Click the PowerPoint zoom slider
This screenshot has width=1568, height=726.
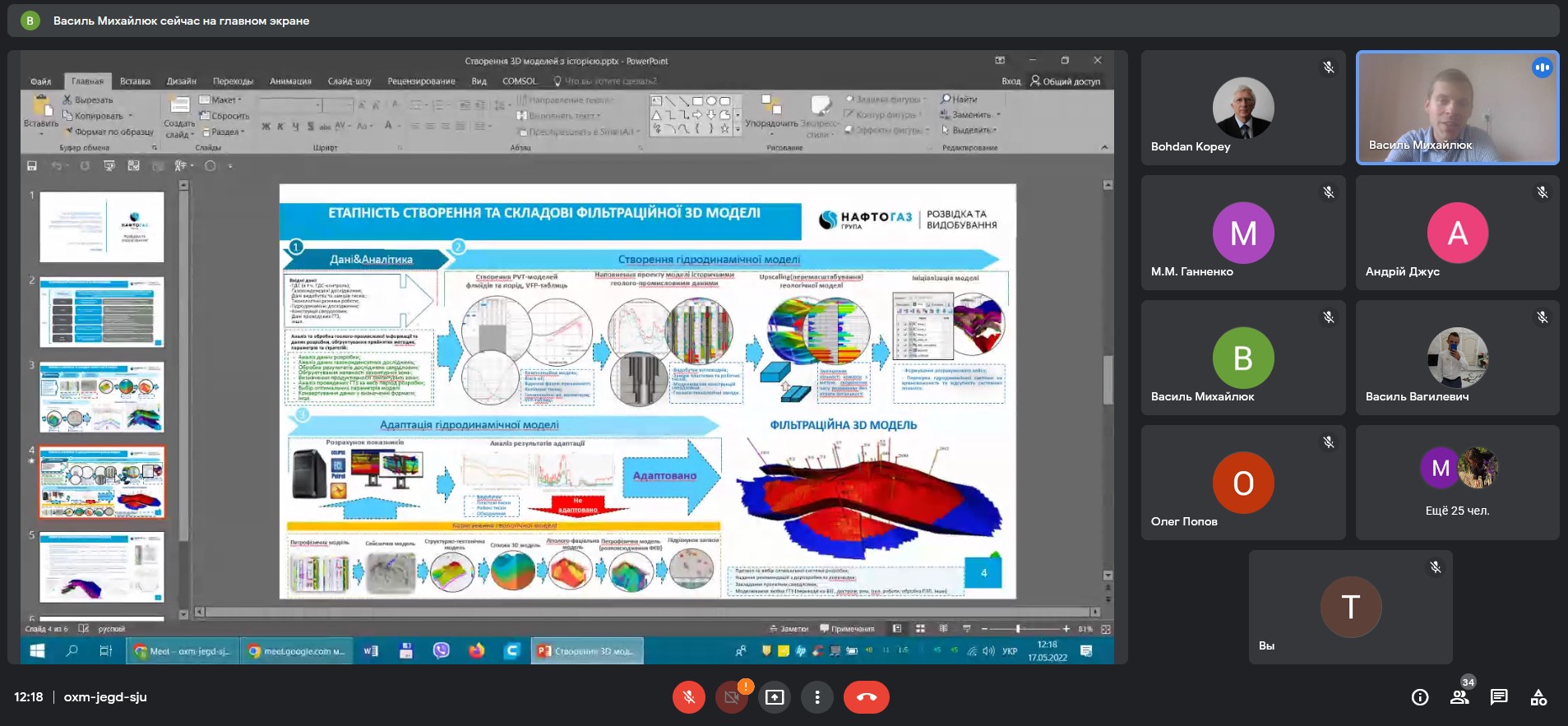1019,629
